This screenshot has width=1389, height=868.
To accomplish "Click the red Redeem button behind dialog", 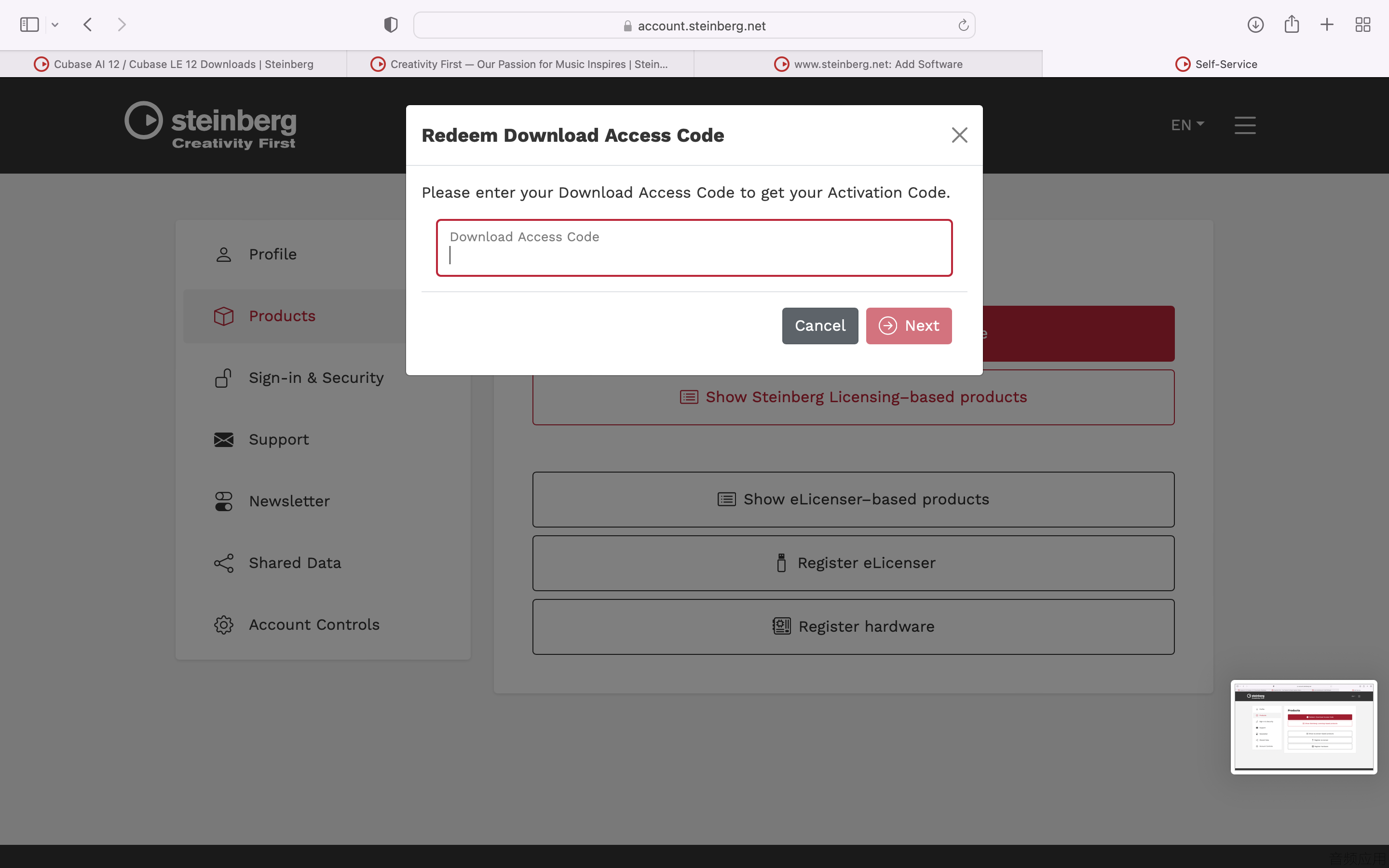I will click(1078, 334).
